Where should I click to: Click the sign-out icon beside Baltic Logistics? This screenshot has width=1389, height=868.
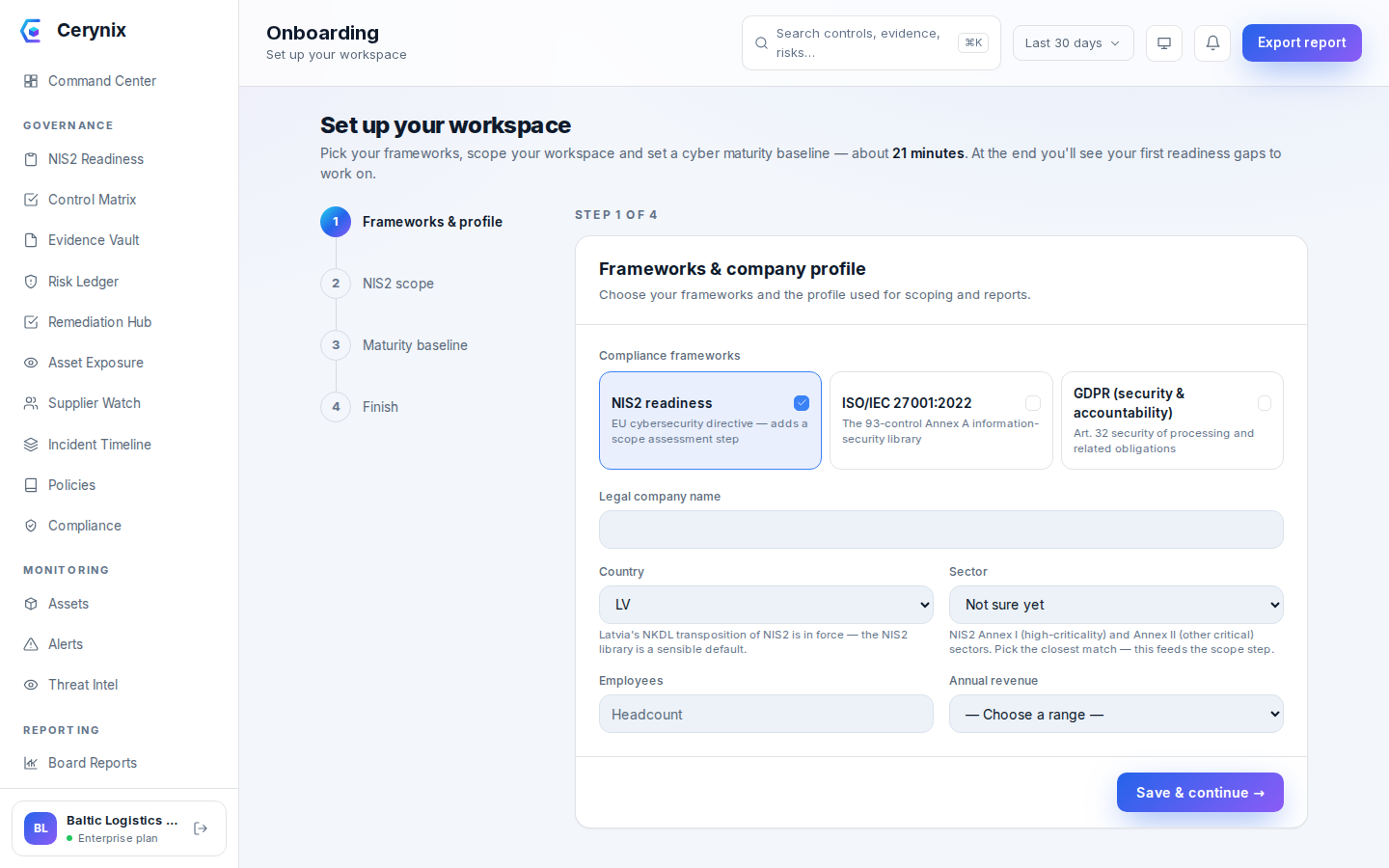(201, 828)
